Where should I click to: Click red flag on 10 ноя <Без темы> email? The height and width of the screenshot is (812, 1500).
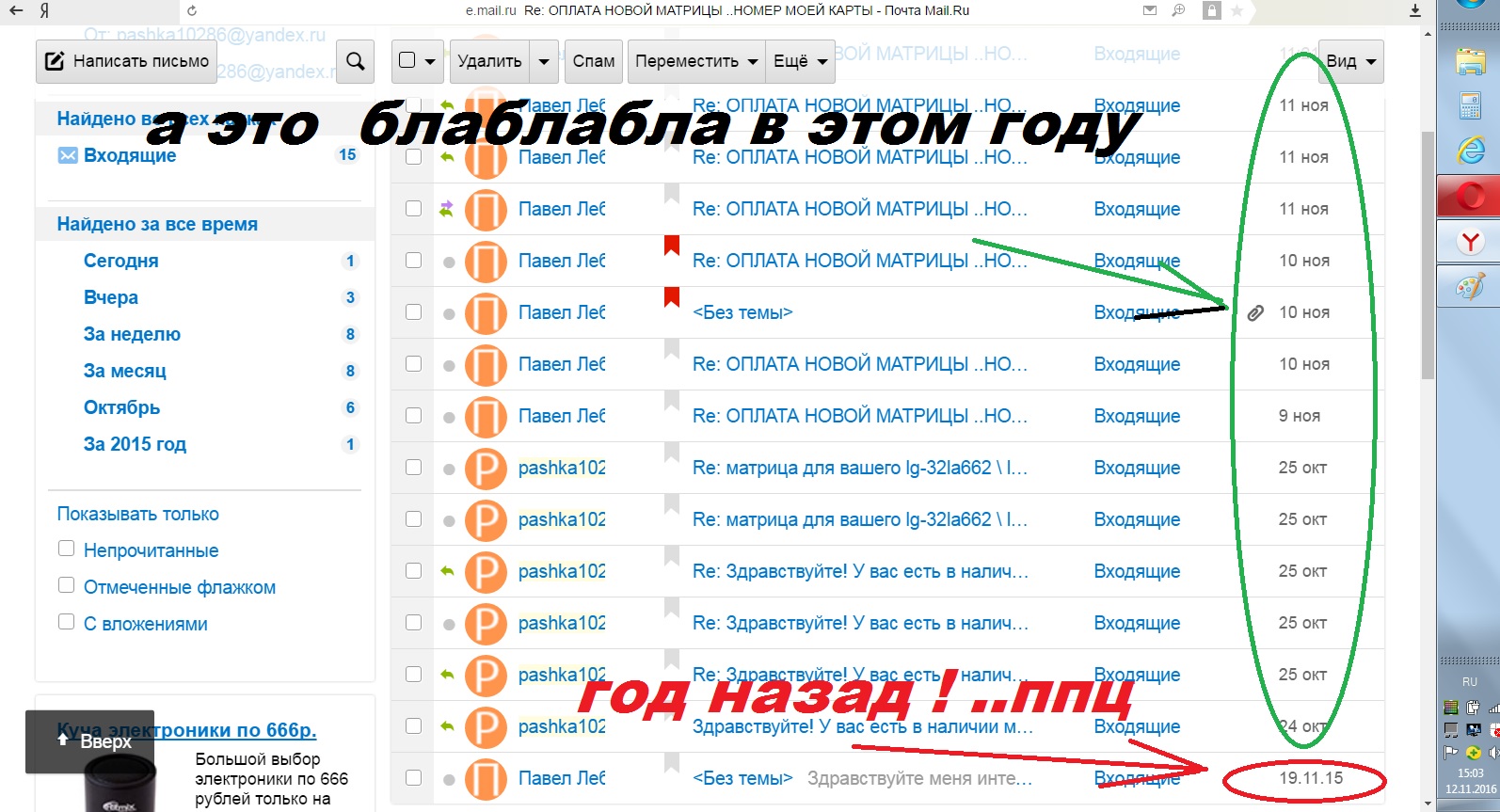click(x=671, y=297)
